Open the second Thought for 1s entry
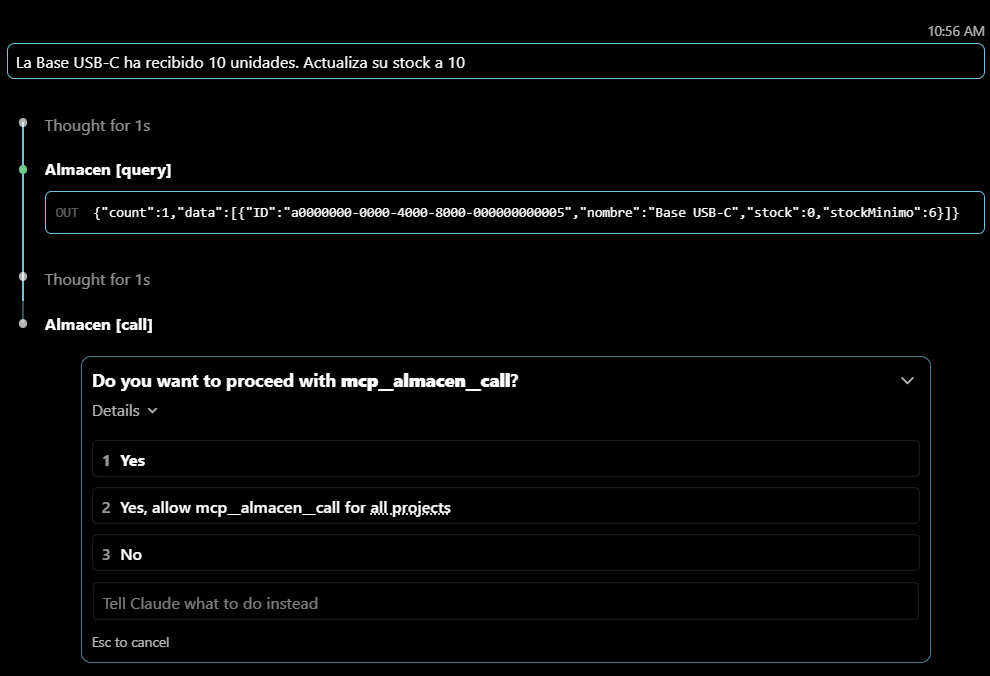Viewport: 990px width, 676px height. [97, 280]
